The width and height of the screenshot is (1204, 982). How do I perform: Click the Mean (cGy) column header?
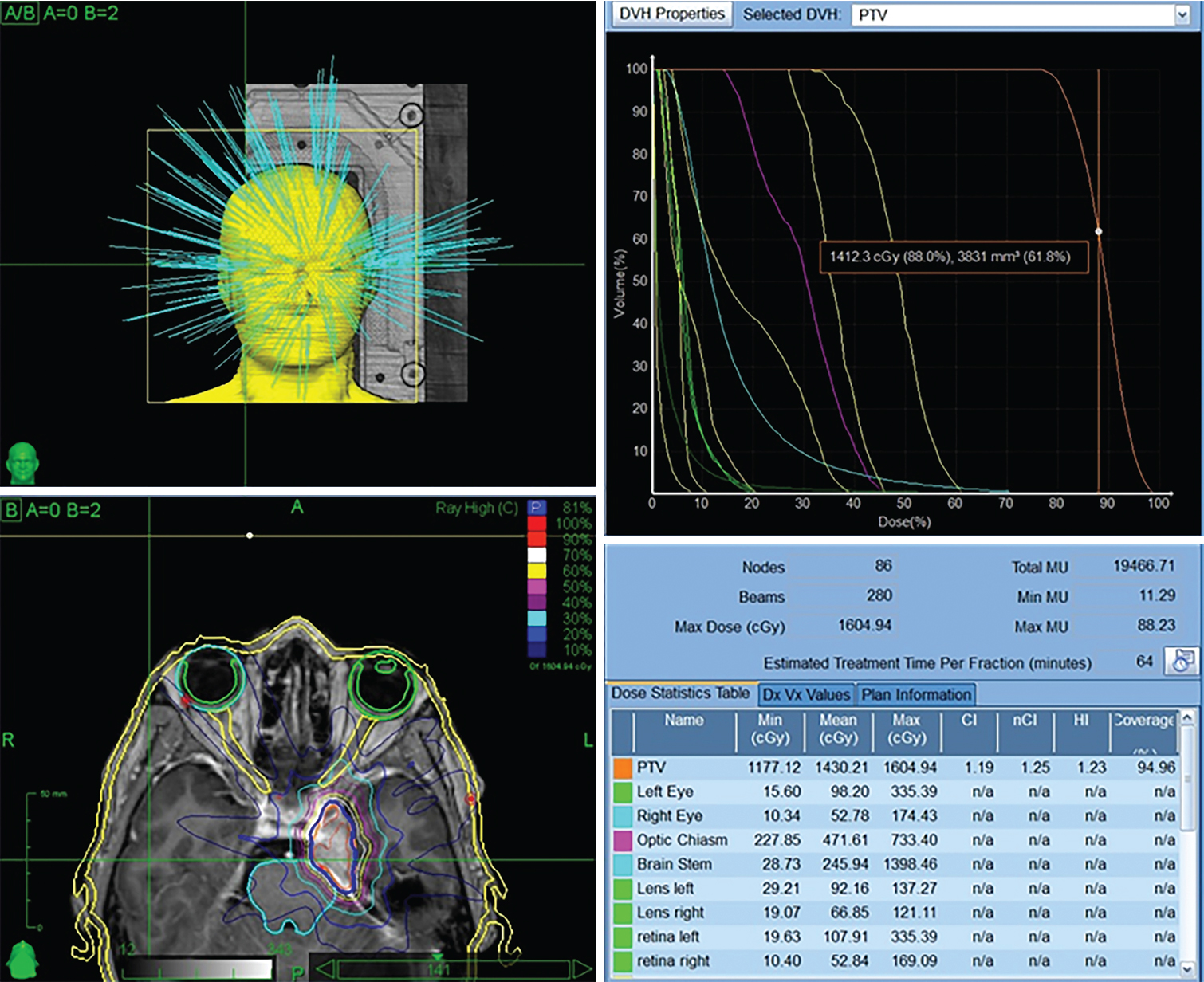(x=838, y=729)
